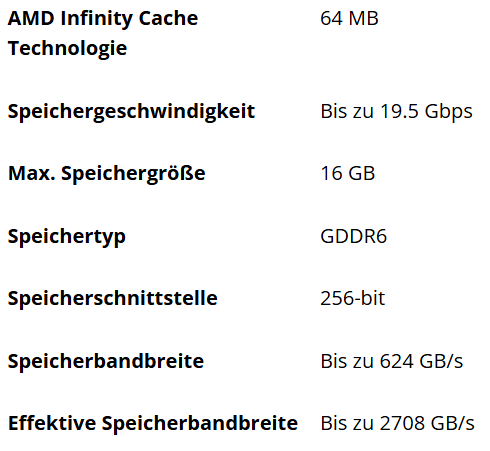The image size is (490, 451).
Task: Select the 256-bit interface value
Action: pos(352,298)
